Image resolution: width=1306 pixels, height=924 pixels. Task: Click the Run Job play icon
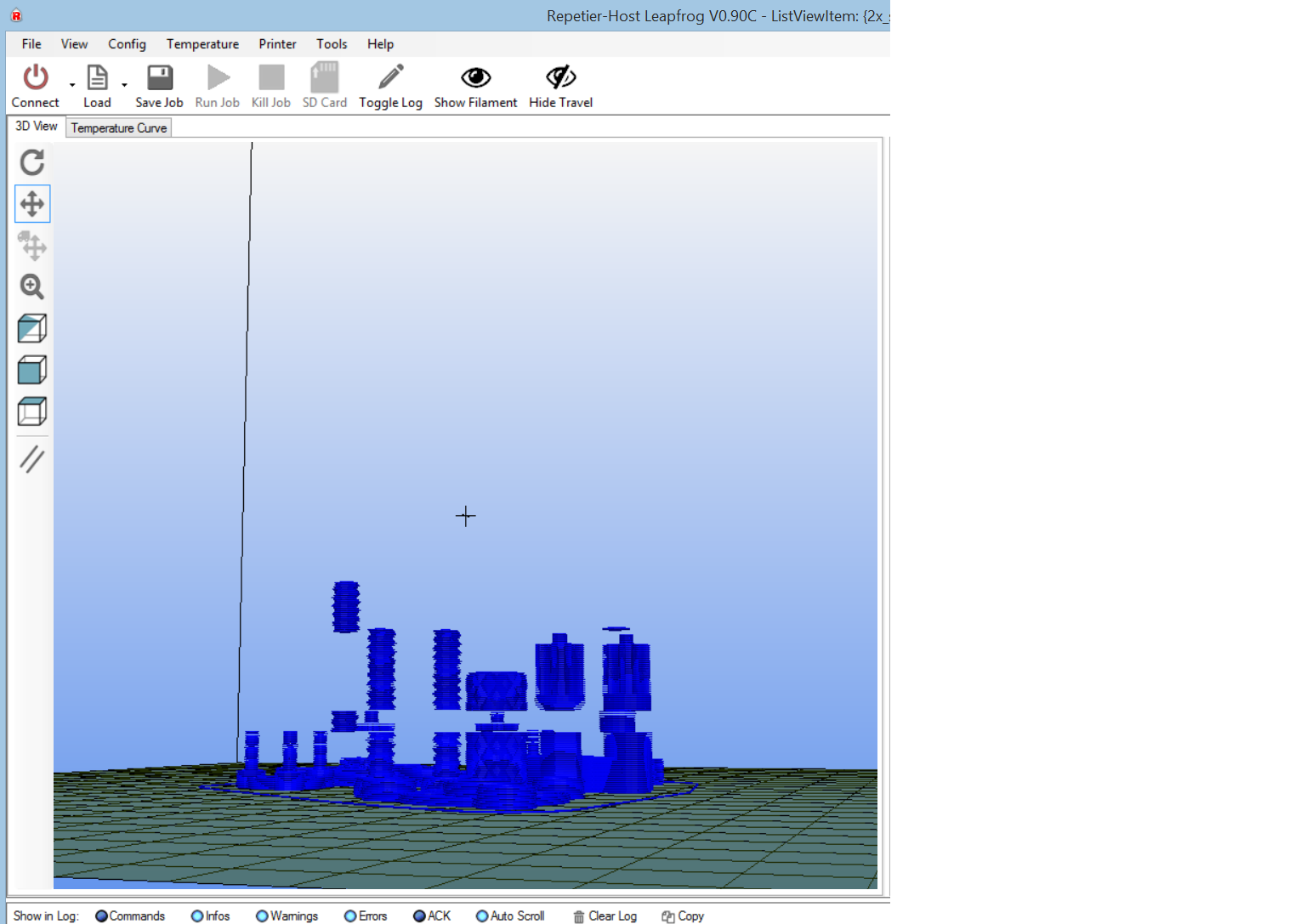tap(219, 77)
